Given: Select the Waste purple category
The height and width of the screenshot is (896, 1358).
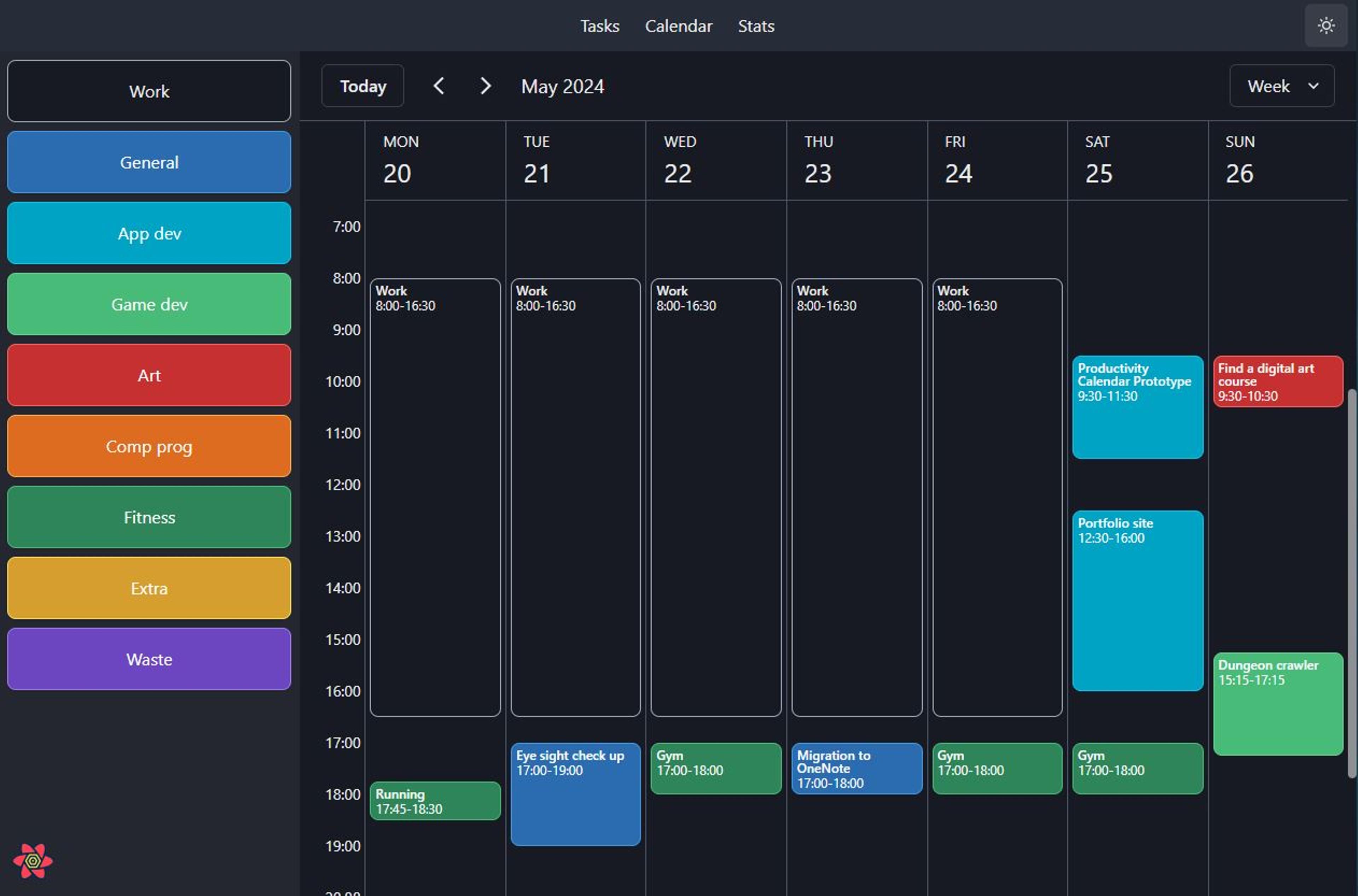Looking at the screenshot, I should [x=149, y=660].
